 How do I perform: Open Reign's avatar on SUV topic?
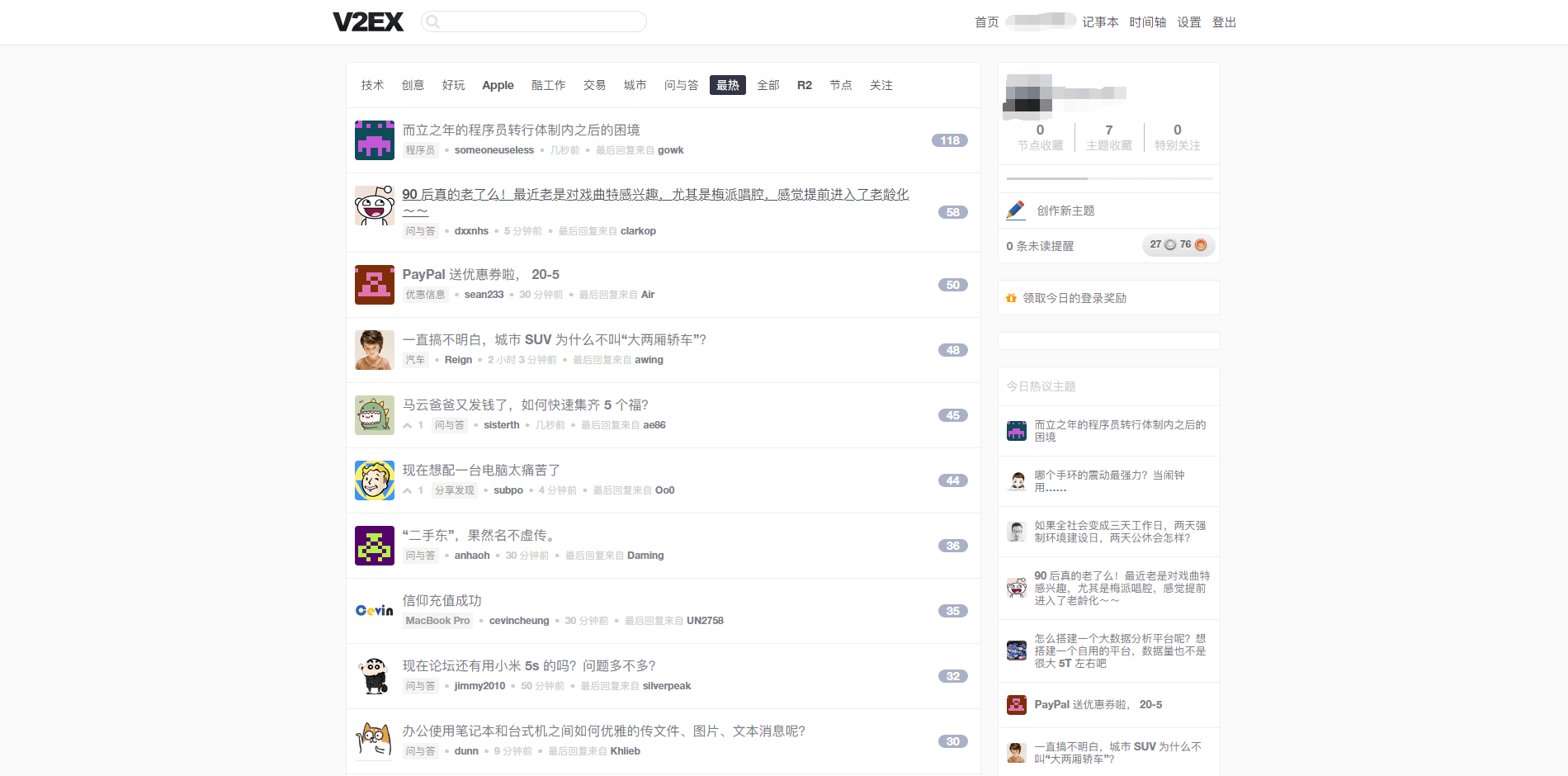tap(375, 350)
